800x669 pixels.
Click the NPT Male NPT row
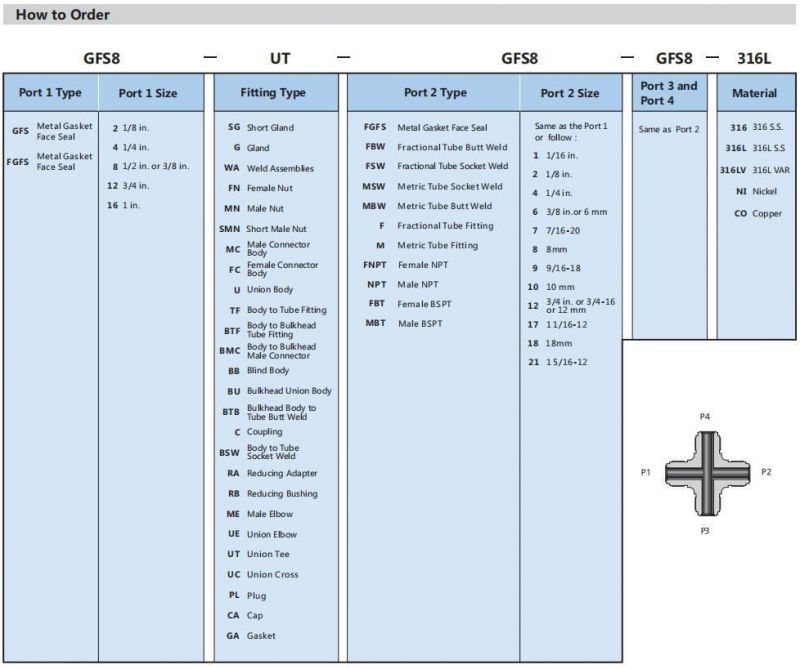click(403, 285)
